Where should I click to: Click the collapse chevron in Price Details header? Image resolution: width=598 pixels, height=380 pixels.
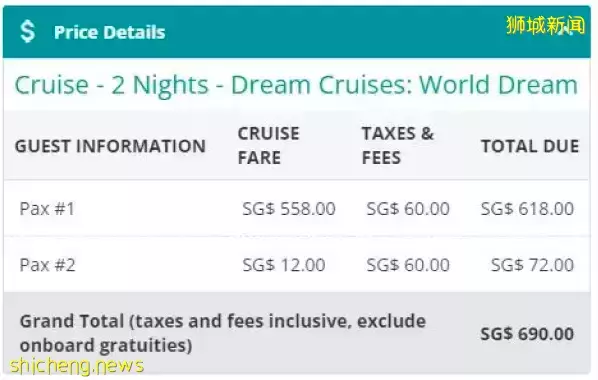pos(565,32)
